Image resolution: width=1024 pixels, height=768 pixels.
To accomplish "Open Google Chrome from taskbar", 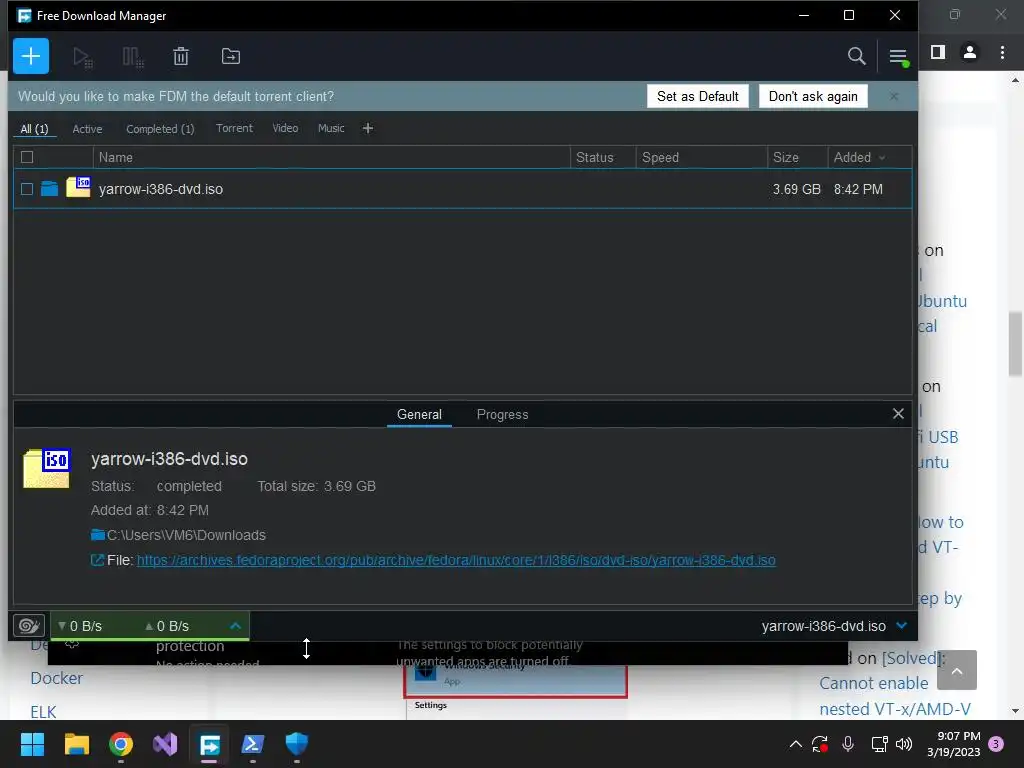I will (121, 744).
